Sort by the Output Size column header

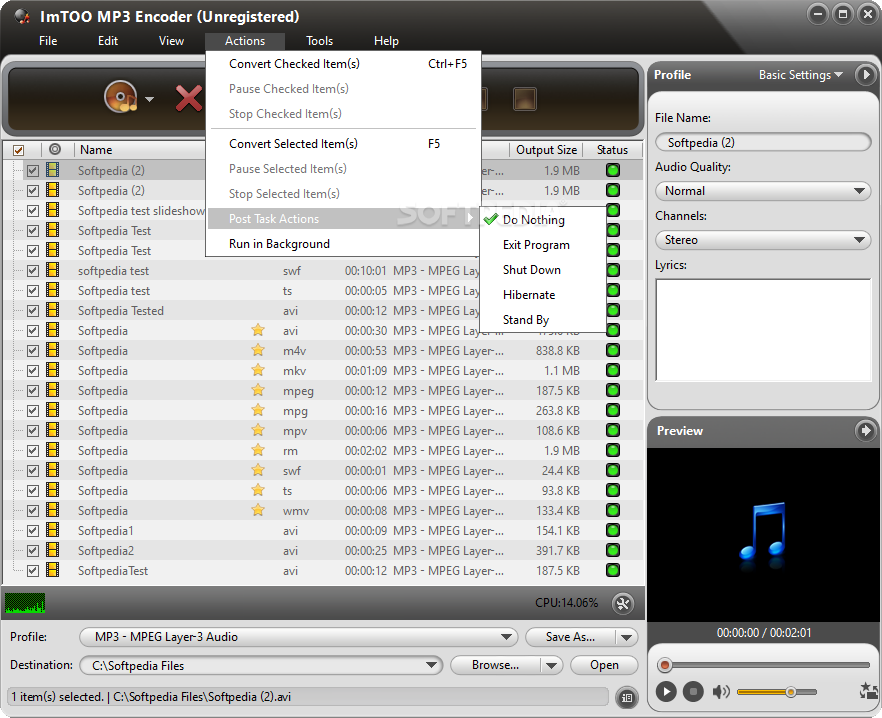(546, 150)
